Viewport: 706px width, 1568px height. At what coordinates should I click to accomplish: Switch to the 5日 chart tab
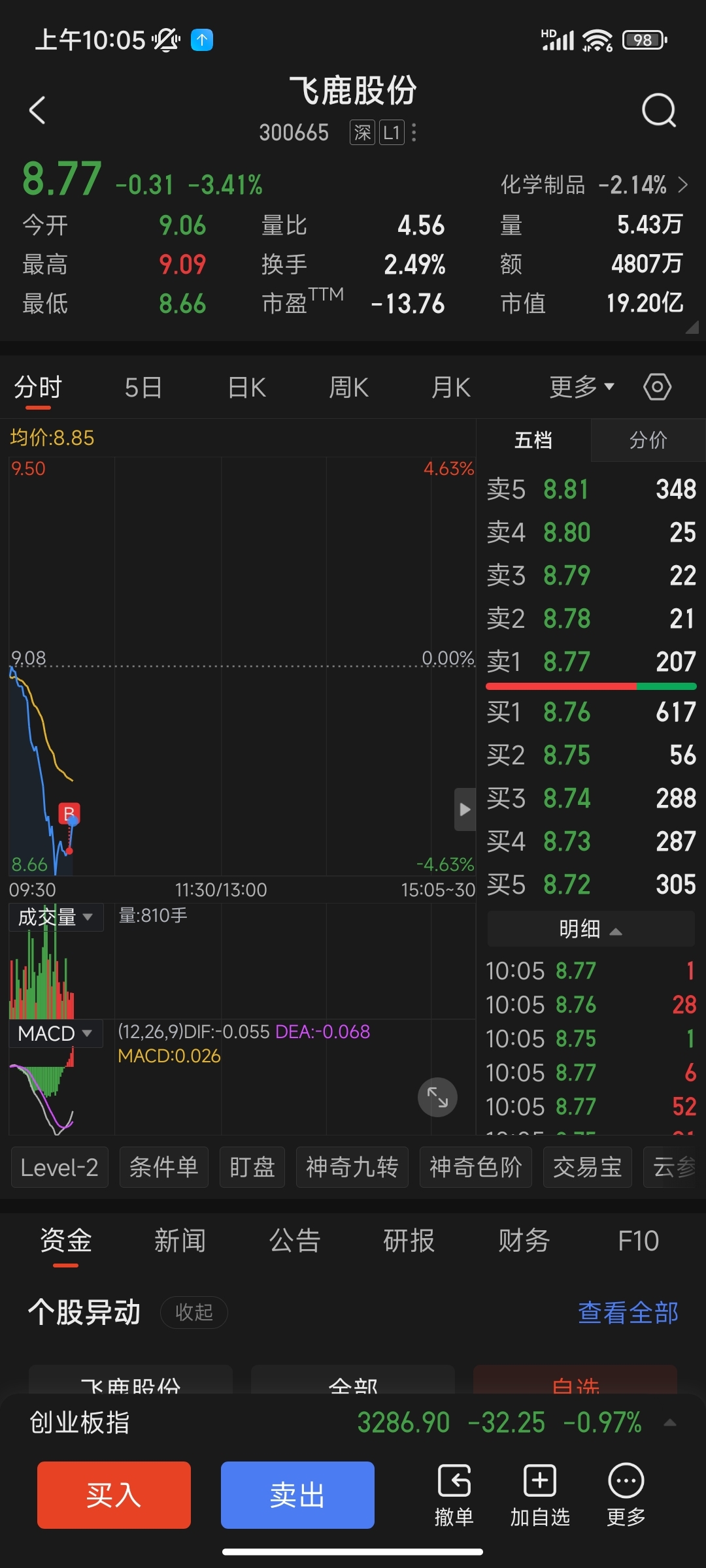[143, 387]
